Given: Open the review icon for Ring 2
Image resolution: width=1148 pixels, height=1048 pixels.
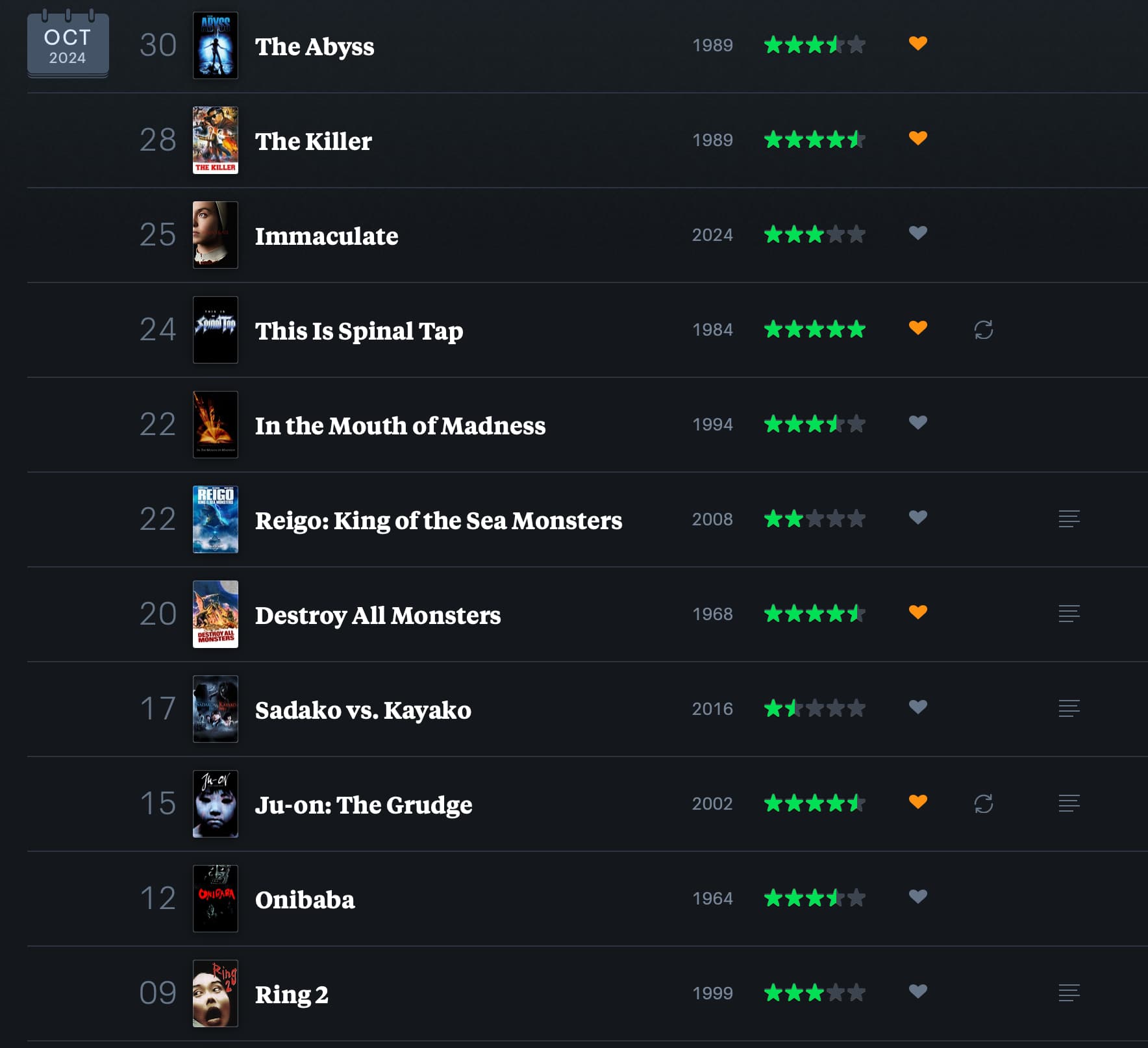Looking at the screenshot, I should point(1069,993).
